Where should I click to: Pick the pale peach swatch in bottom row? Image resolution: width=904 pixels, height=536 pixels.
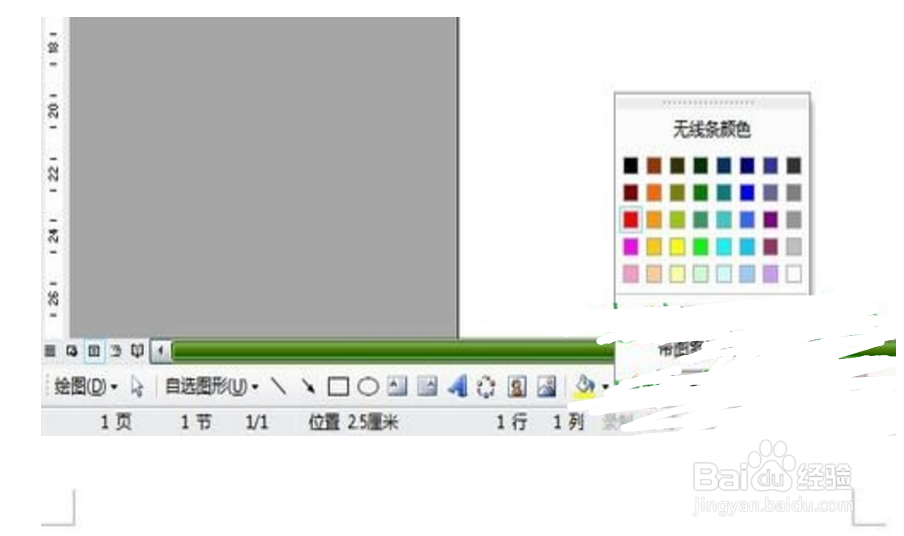(654, 274)
